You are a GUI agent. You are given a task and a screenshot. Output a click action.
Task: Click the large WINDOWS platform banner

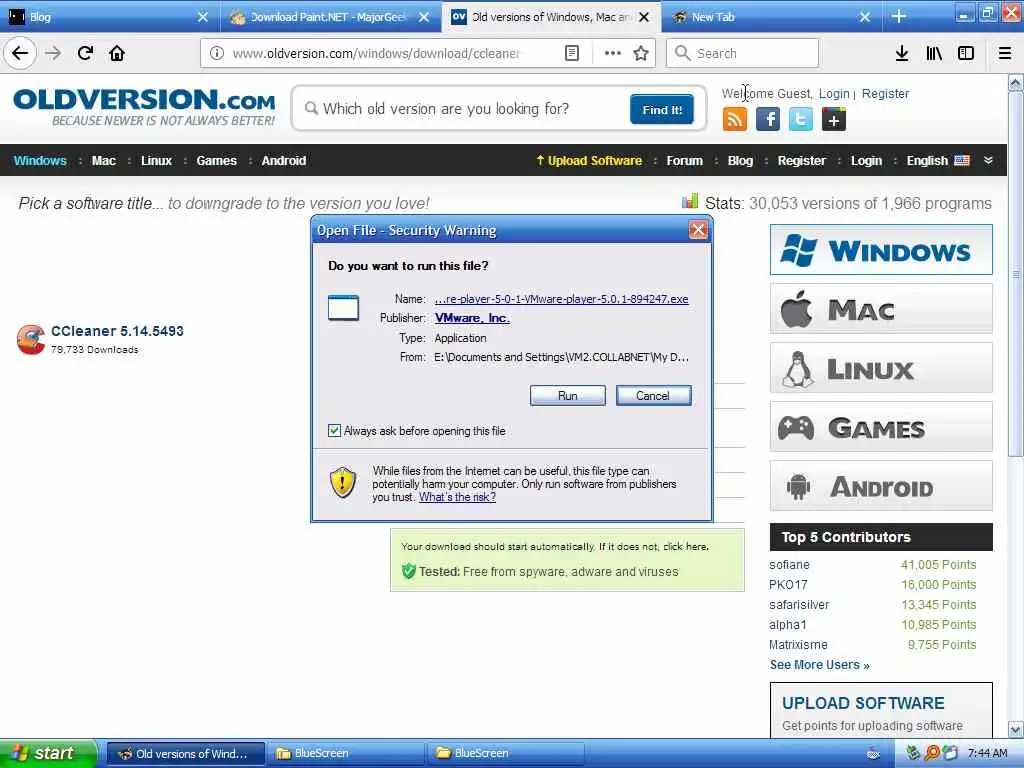[x=881, y=249]
